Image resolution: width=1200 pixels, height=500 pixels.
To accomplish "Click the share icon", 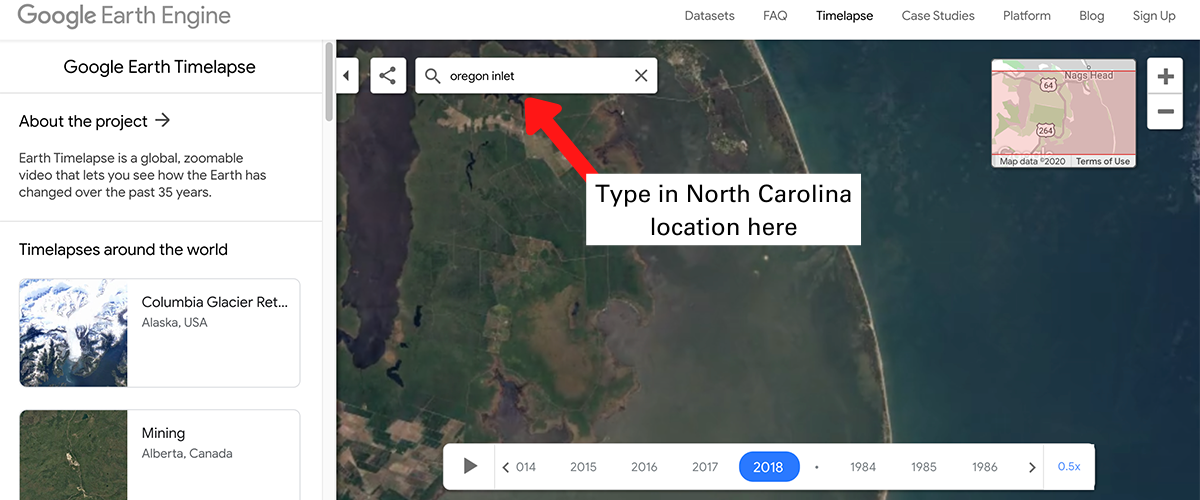I will 388,76.
